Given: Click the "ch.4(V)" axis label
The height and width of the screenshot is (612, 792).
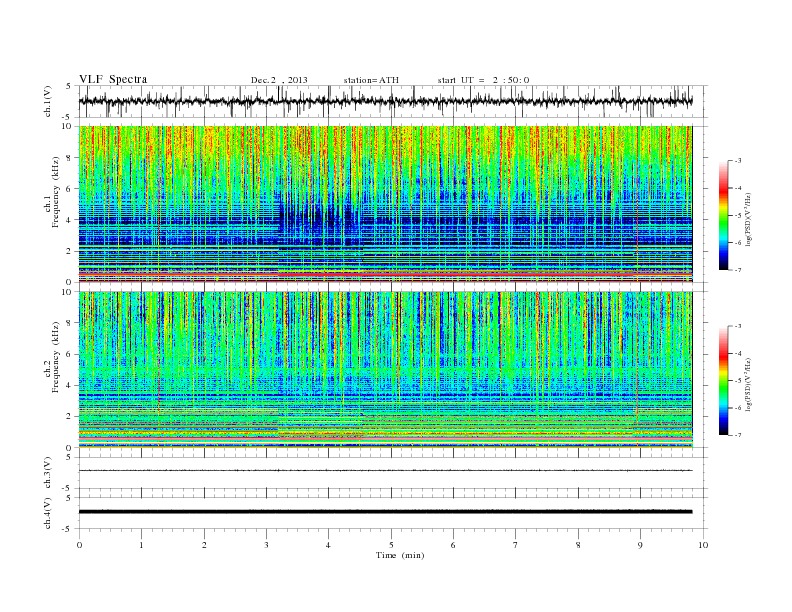Looking at the screenshot, I should tap(48, 513).
